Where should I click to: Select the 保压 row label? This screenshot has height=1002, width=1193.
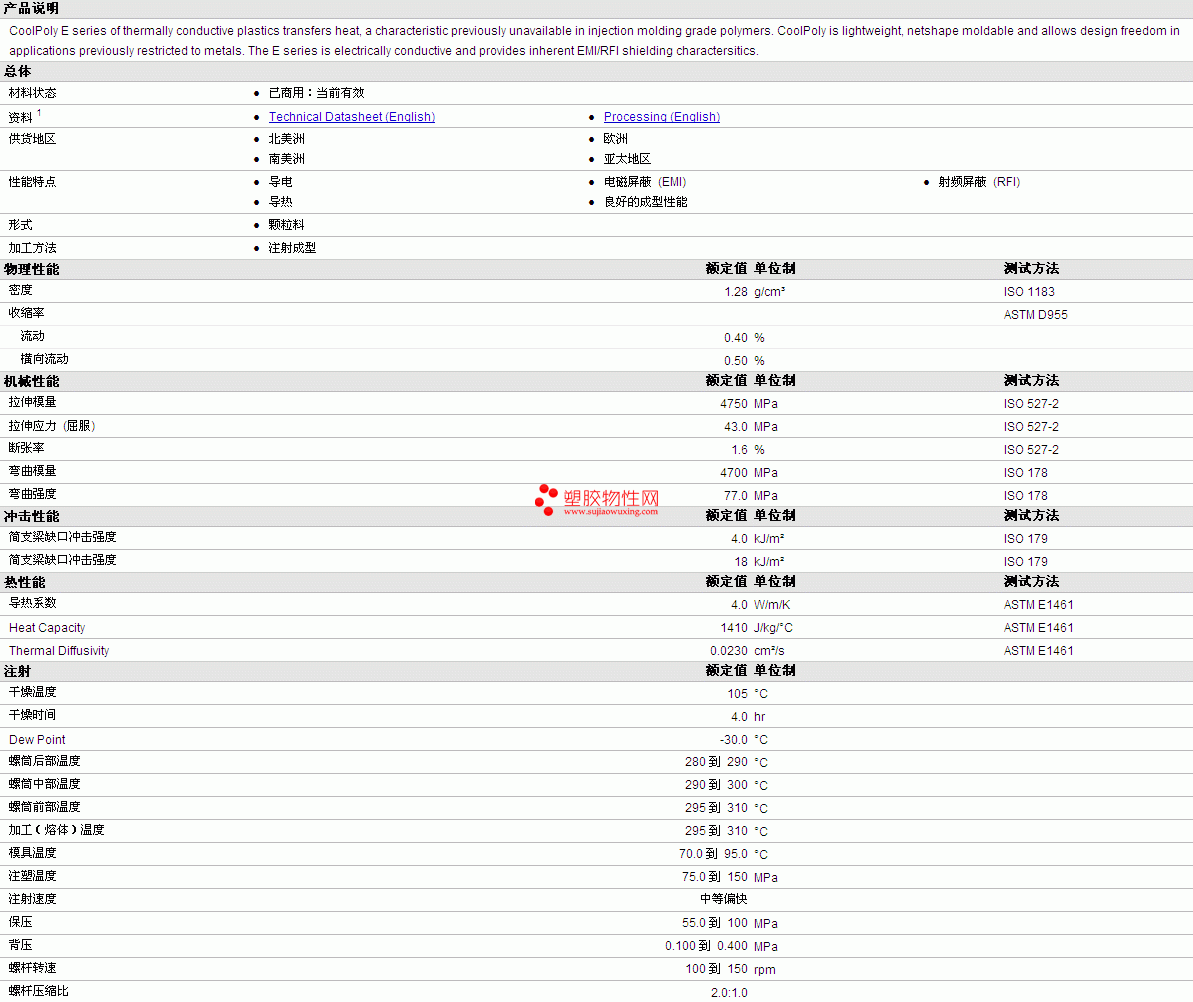tap(21, 921)
